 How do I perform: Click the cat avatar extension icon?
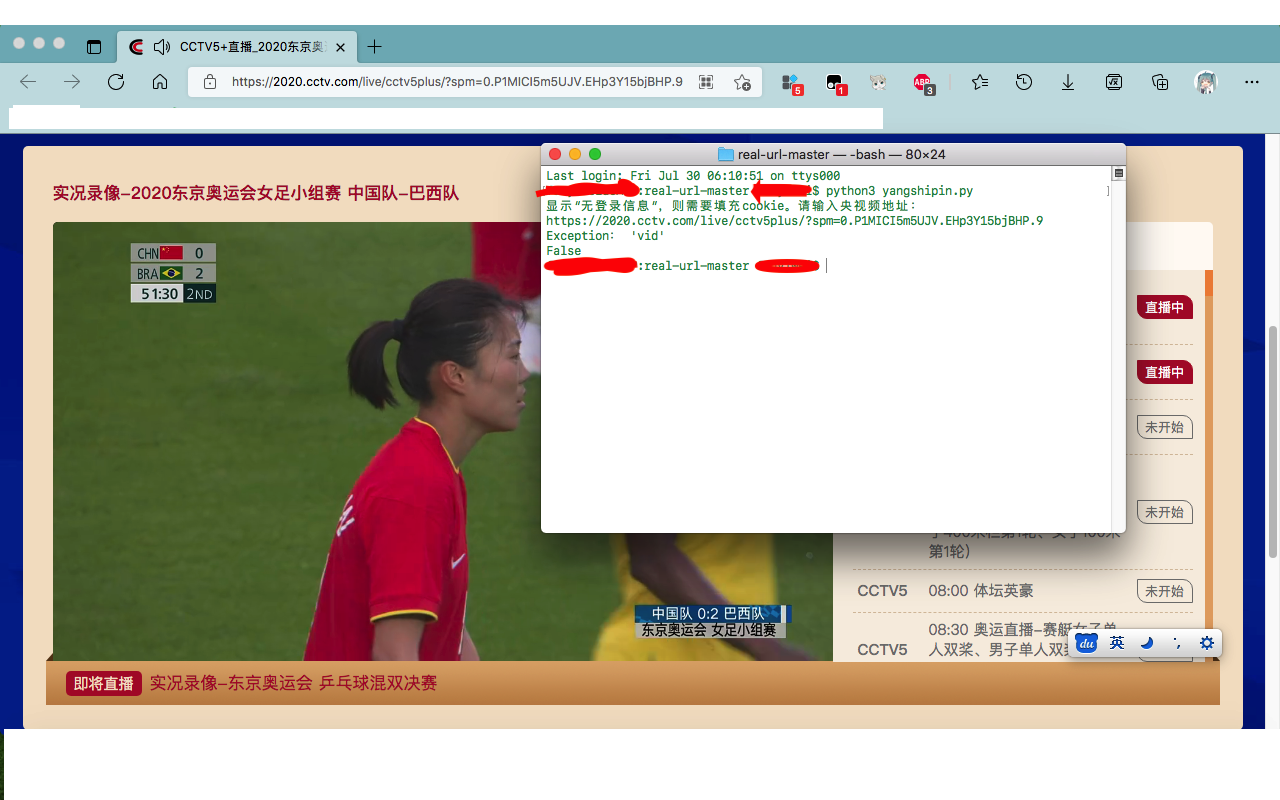(x=877, y=82)
